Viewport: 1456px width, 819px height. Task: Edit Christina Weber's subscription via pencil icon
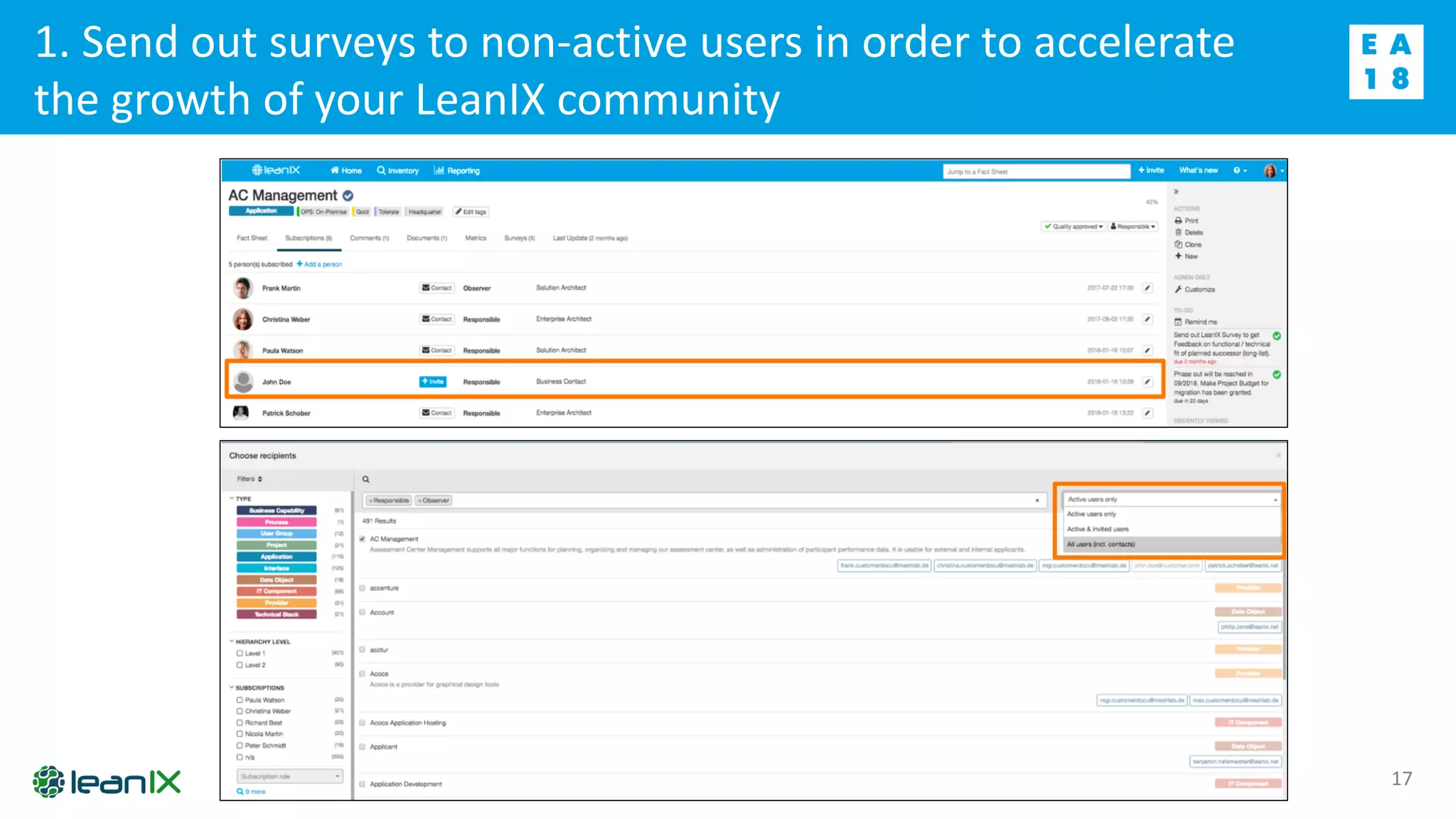click(x=1147, y=319)
